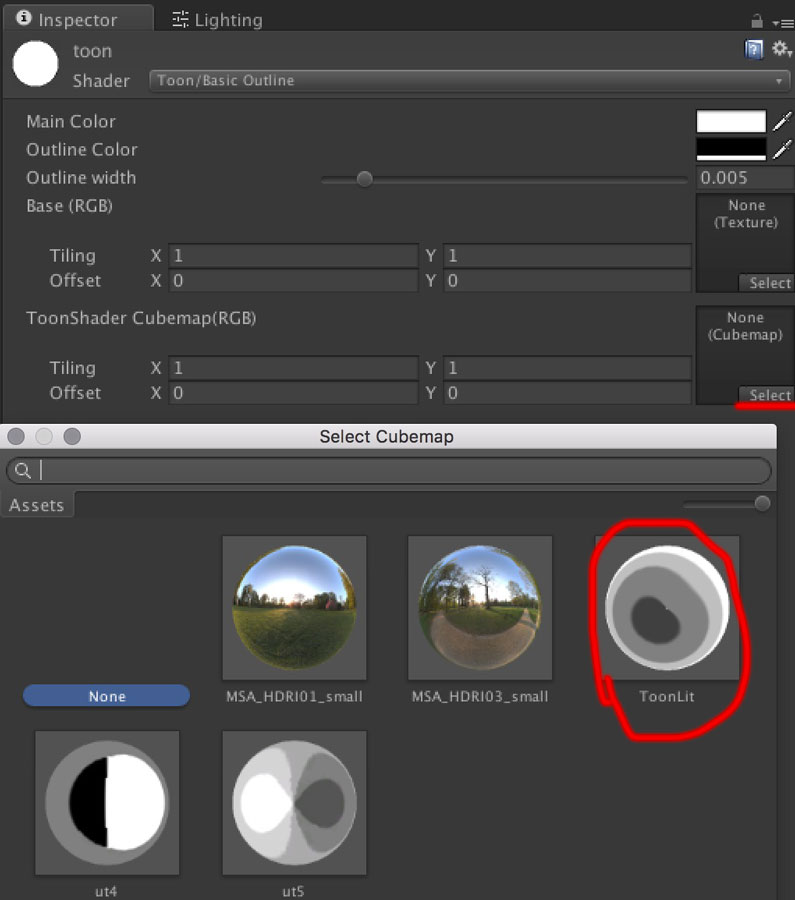This screenshot has width=795, height=900.
Task: Select the Assets tab in the picker
Action: coord(37,505)
